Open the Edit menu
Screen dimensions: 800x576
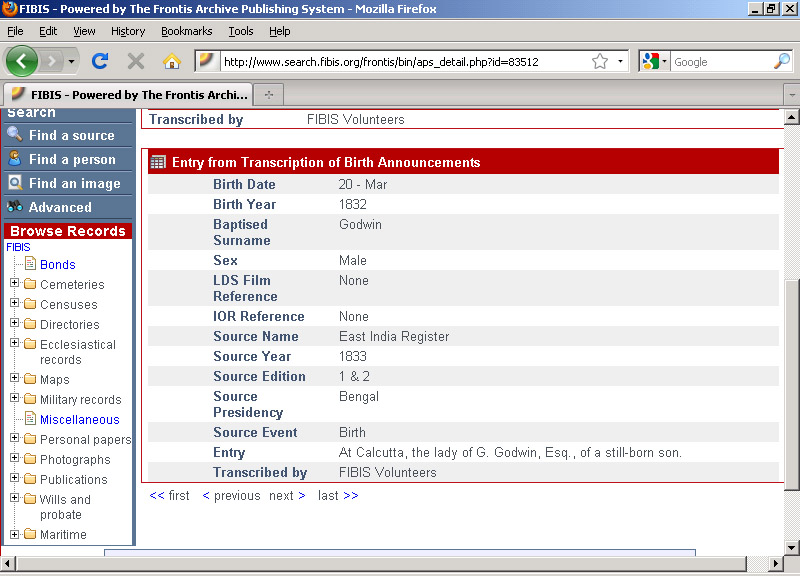[x=48, y=31]
